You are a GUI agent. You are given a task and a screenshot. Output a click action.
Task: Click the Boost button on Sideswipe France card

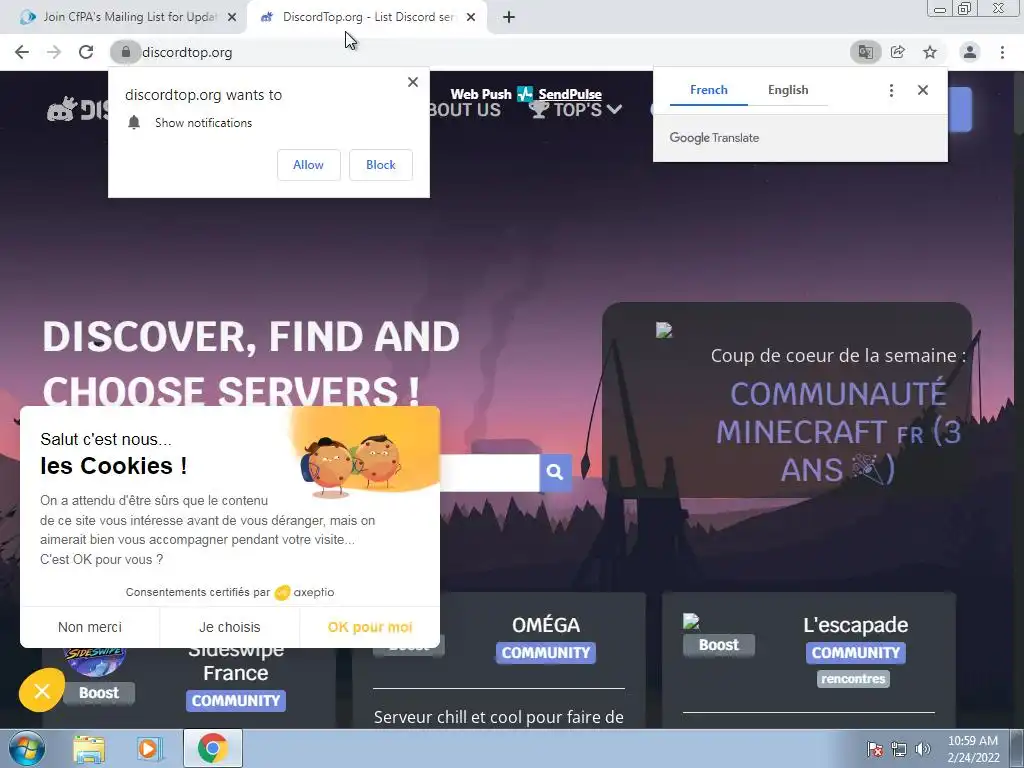pos(99,692)
